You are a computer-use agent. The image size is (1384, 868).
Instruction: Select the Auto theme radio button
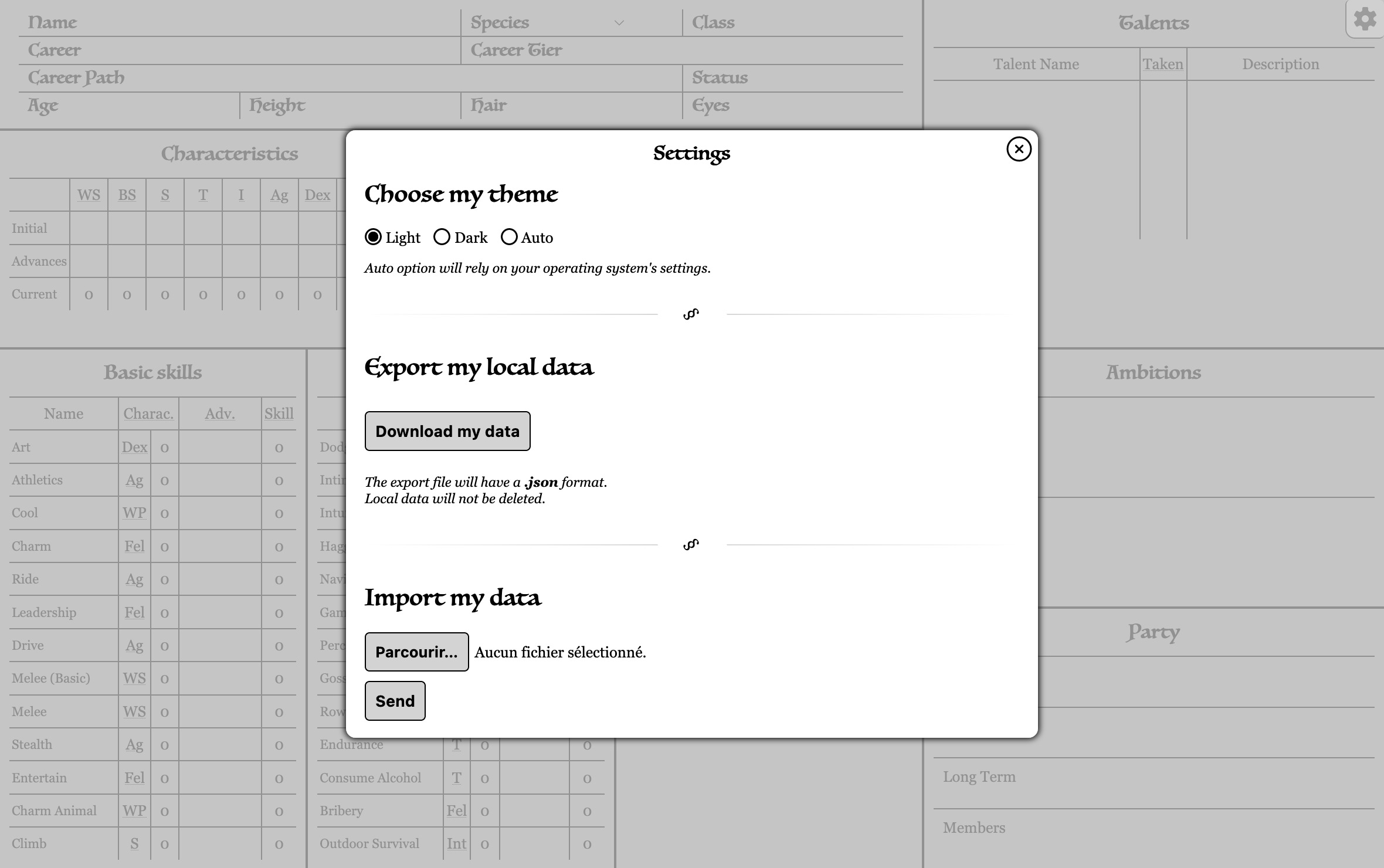[x=509, y=237]
